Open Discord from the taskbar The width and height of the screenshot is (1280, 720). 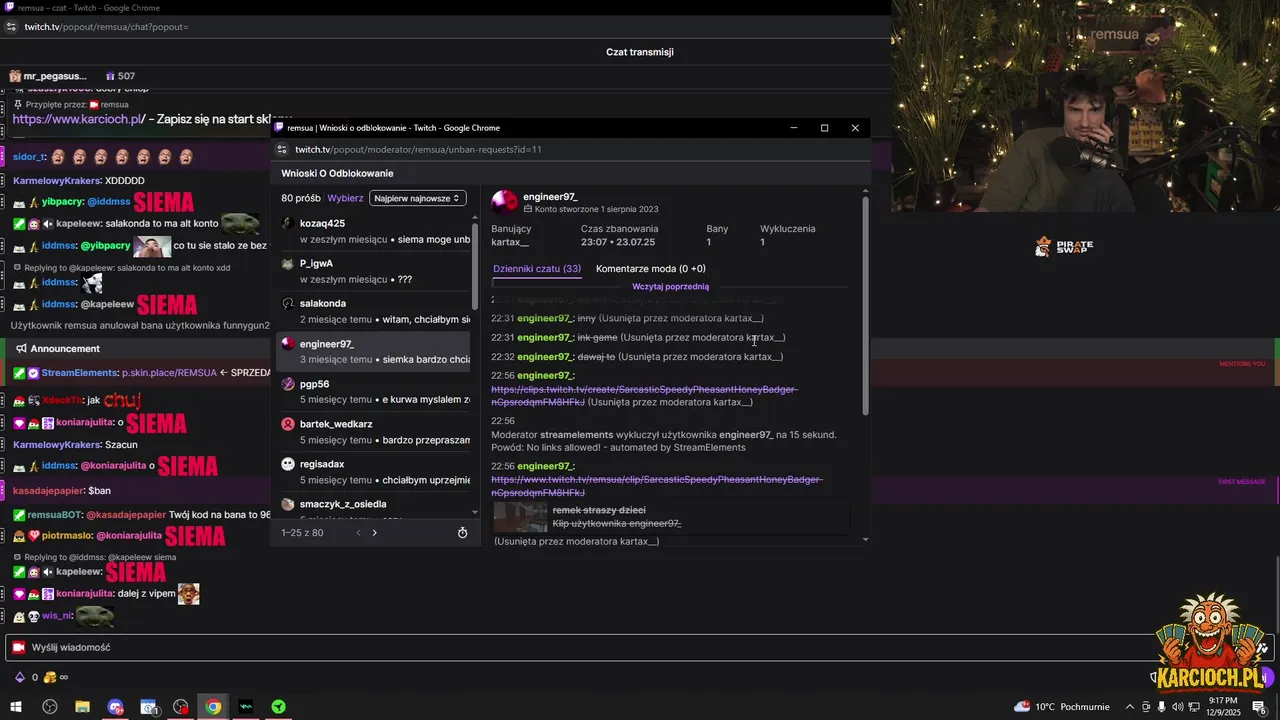pyautogui.click(x=115, y=707)
